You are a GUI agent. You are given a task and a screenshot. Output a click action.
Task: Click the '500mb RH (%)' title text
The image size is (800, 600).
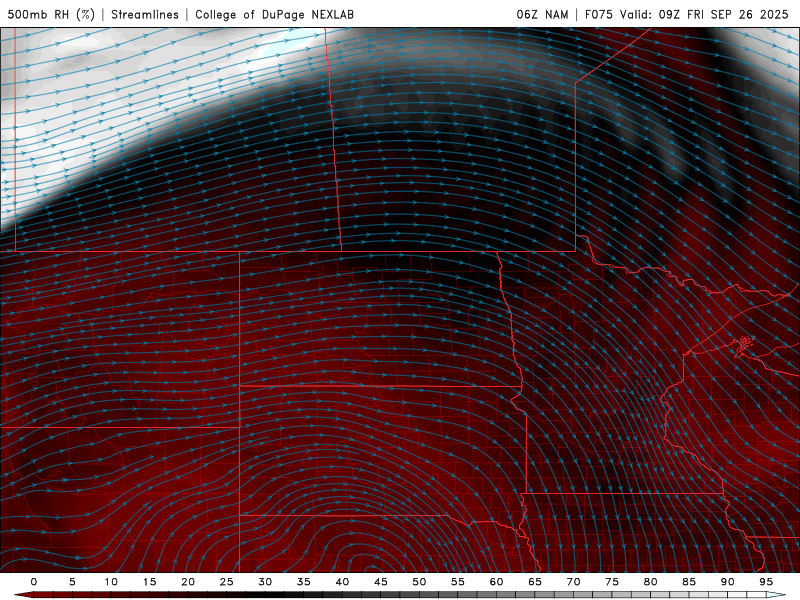pos(51,14)
